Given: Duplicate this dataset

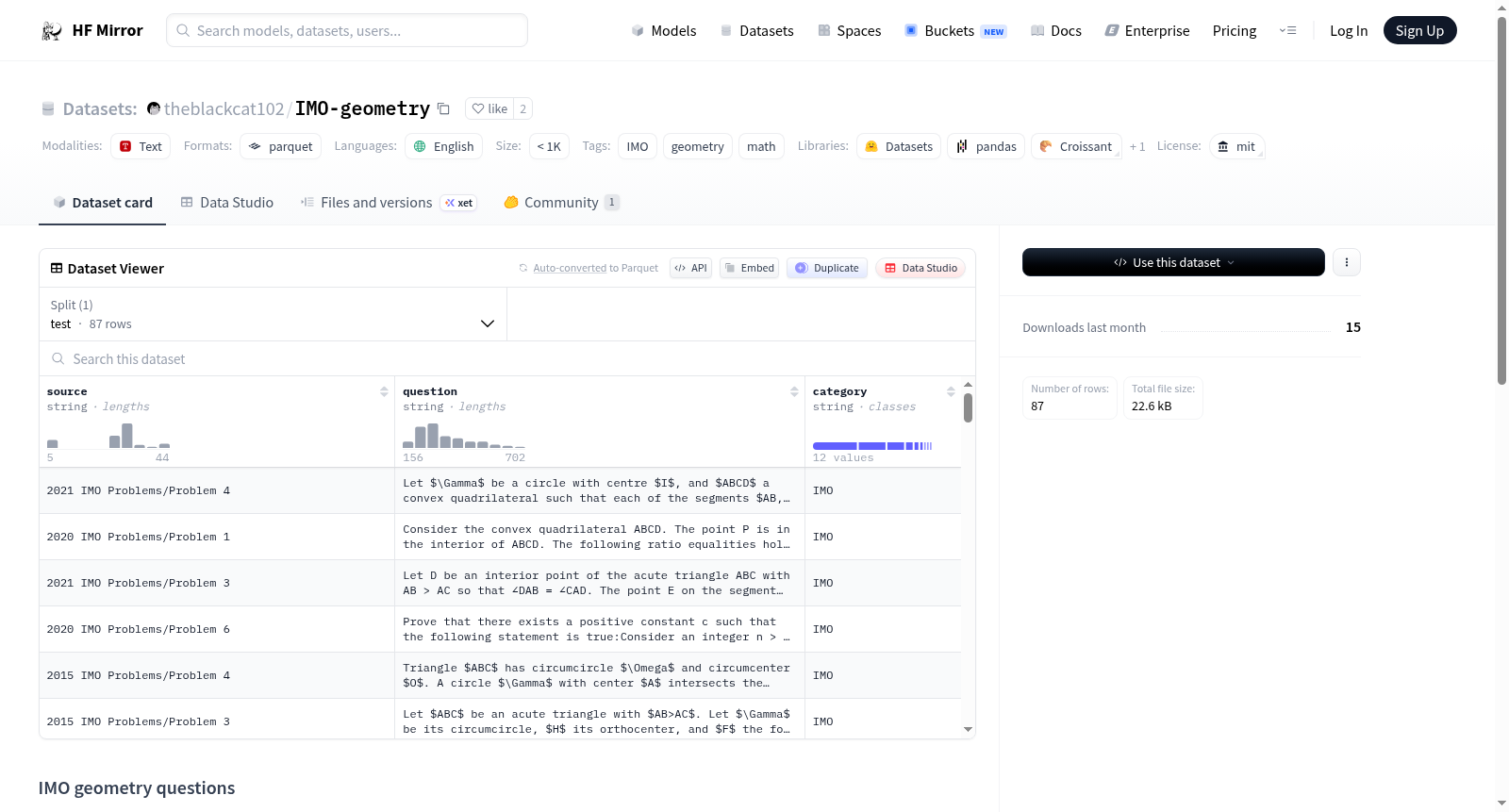Looking at the screenshot, I should click(x=827, y=268).
